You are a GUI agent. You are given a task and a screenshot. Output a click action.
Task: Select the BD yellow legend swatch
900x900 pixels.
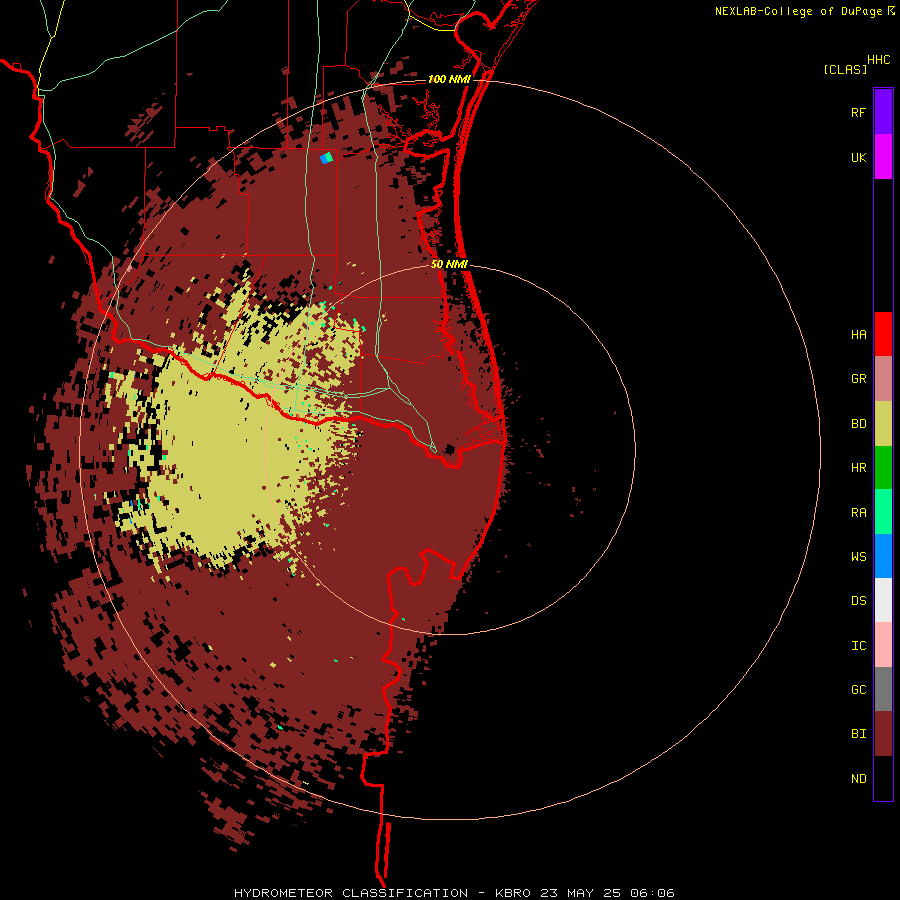point(883,424)
